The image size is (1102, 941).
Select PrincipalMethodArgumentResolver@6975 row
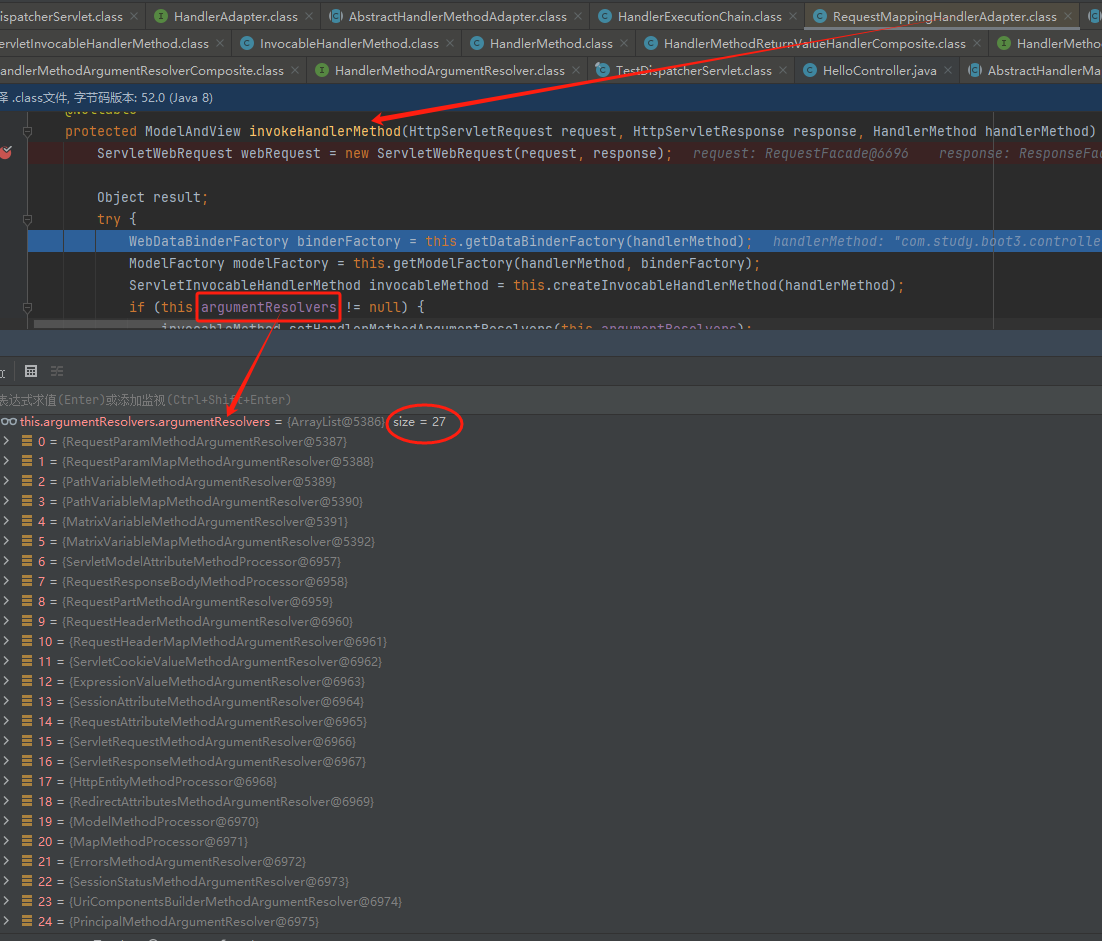(x=551, y=921)
